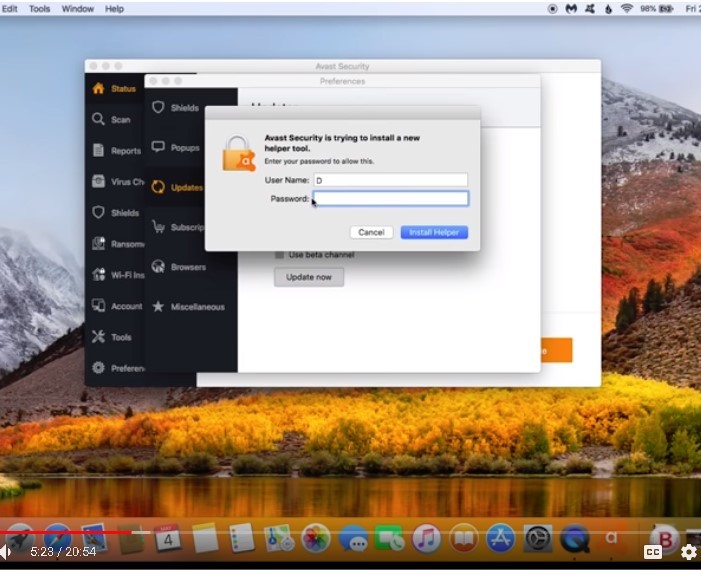
Task: Open Reports in Avast Security sidebar
Action: (116, 151)
